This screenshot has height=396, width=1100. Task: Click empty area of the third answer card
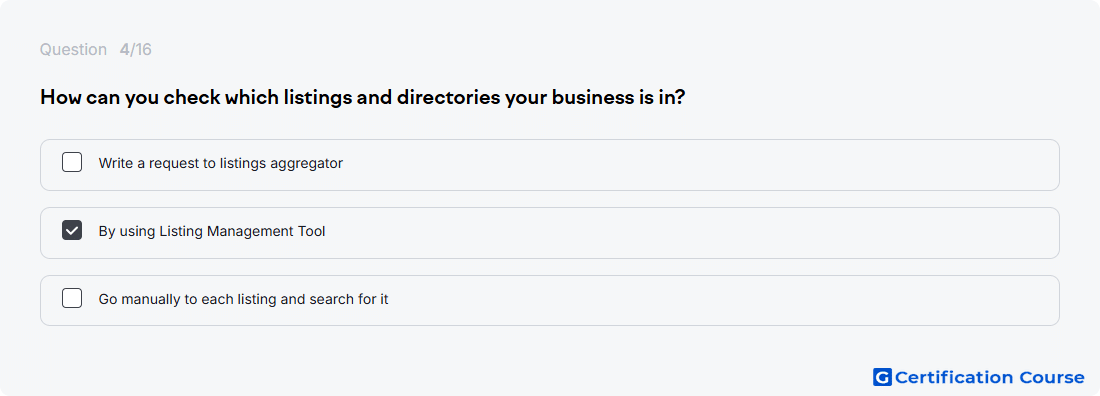tap(702, 301)
